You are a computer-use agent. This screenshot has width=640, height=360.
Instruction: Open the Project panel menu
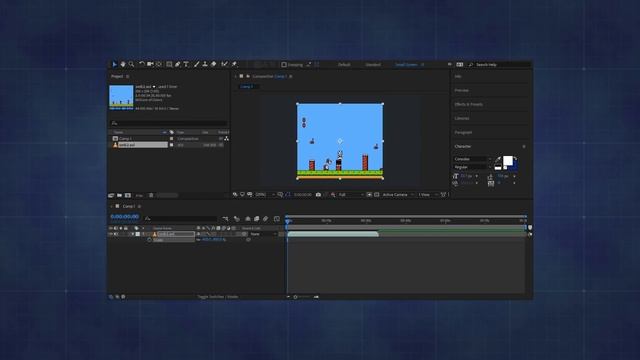[x=128, y=76]
